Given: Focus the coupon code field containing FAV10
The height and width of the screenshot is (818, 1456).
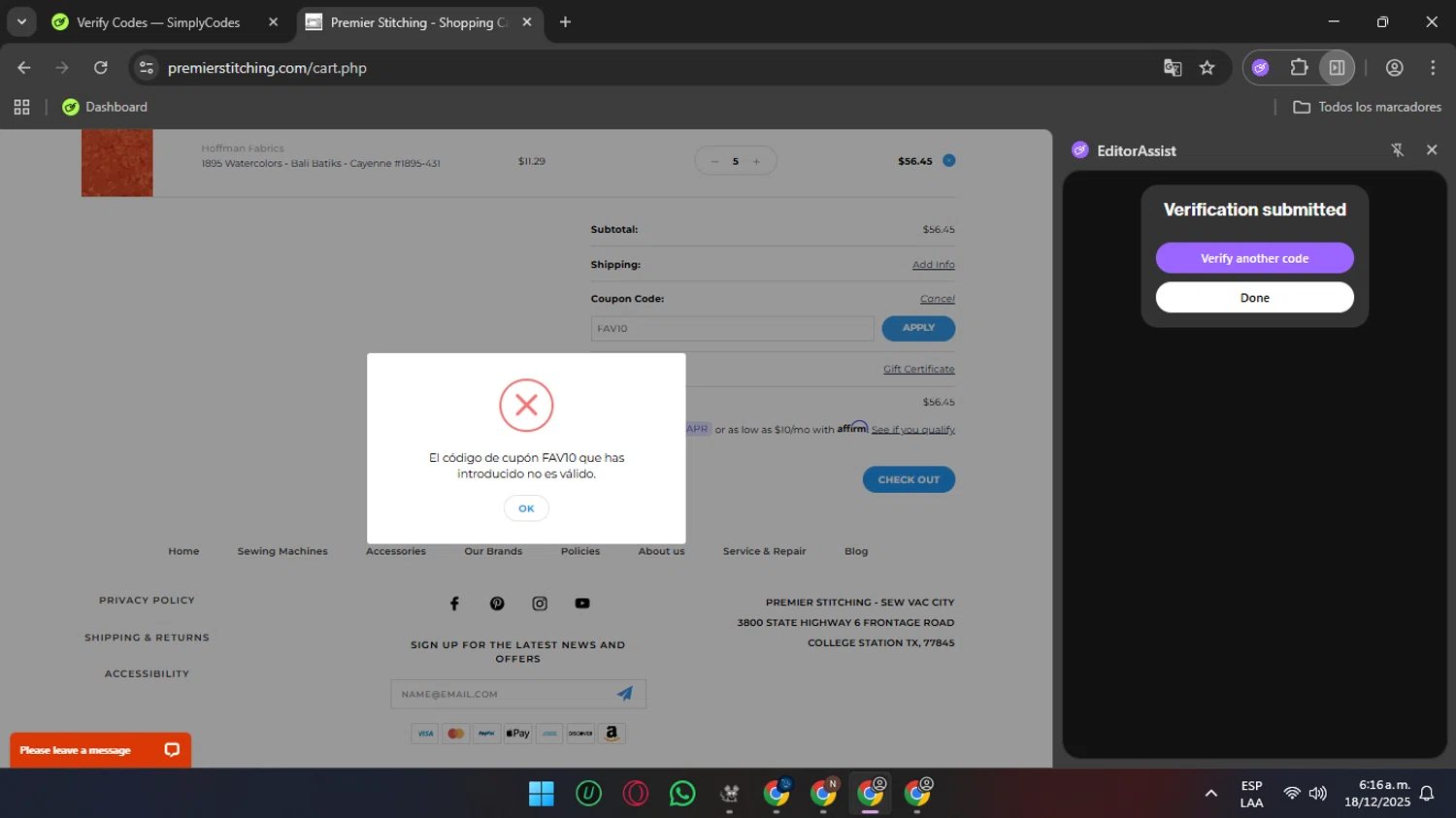Looking at the screenshot, I should point(732,329).
